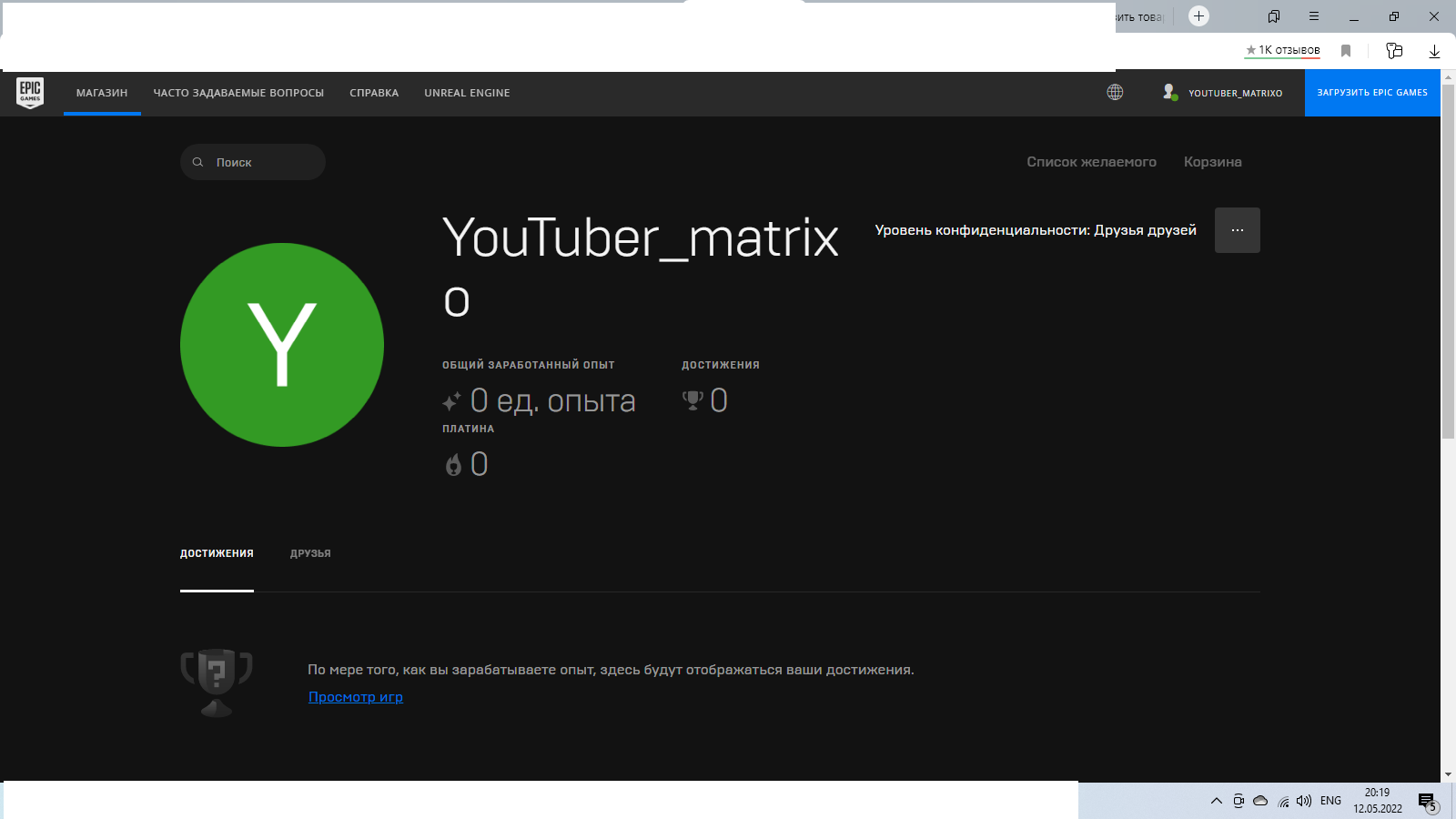Focus the Поиск search field
Viewport: 1456px width, 819px height.
click(x=253, y=162)
